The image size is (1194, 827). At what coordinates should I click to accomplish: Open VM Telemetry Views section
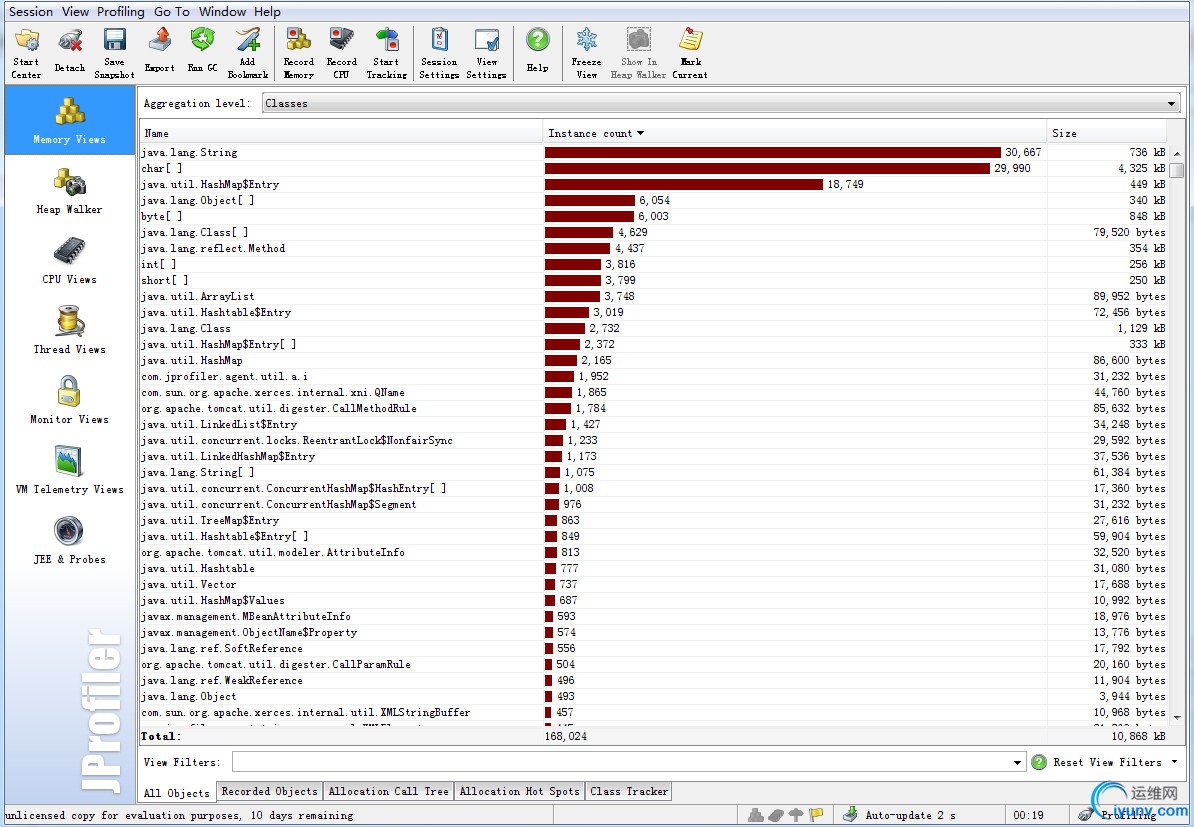point(69,471)
